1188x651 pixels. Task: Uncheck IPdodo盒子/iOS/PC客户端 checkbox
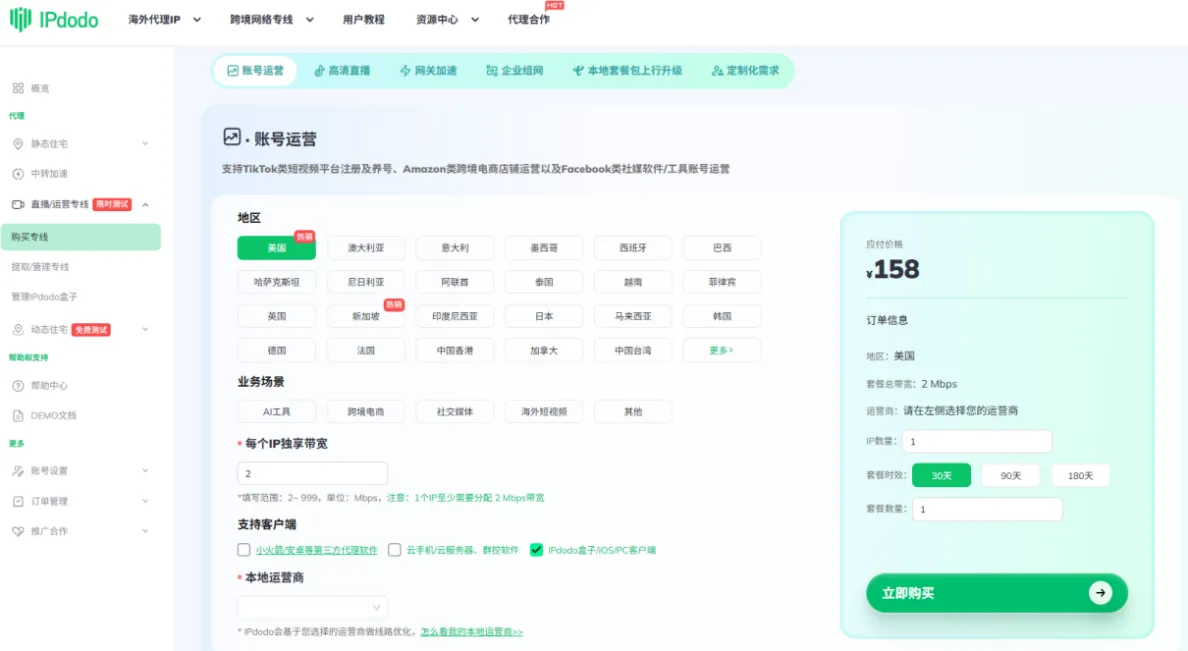[537, 549]
